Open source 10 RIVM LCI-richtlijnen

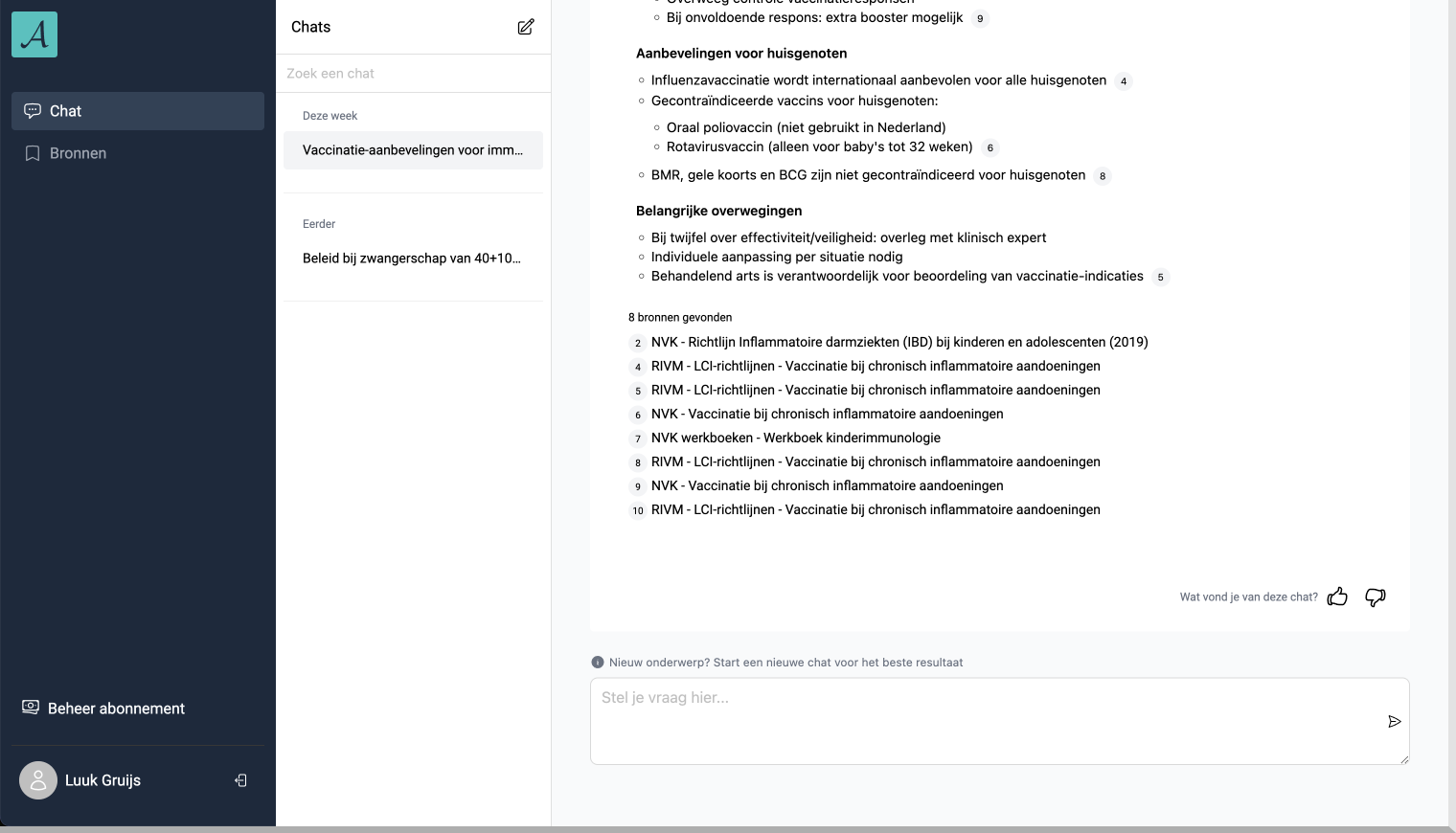point(875,509)
